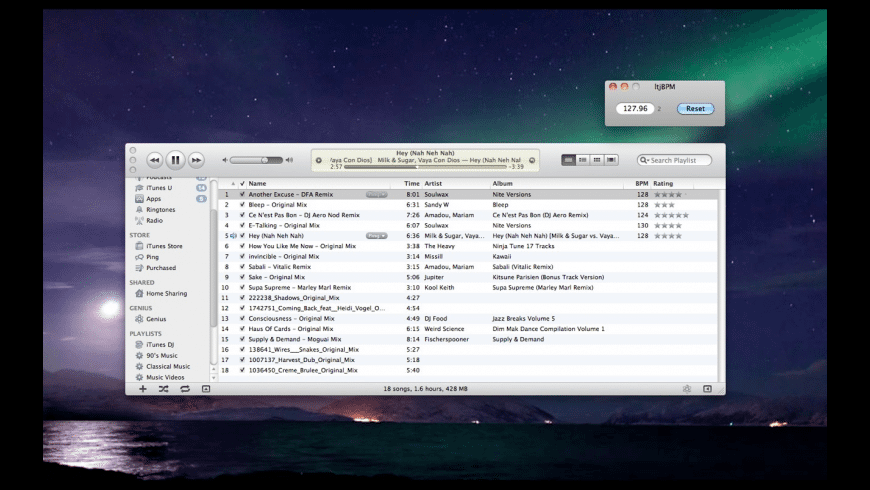Show the artwork viewer pane
This screenshot has height=490, width=870.
[205, 388]
